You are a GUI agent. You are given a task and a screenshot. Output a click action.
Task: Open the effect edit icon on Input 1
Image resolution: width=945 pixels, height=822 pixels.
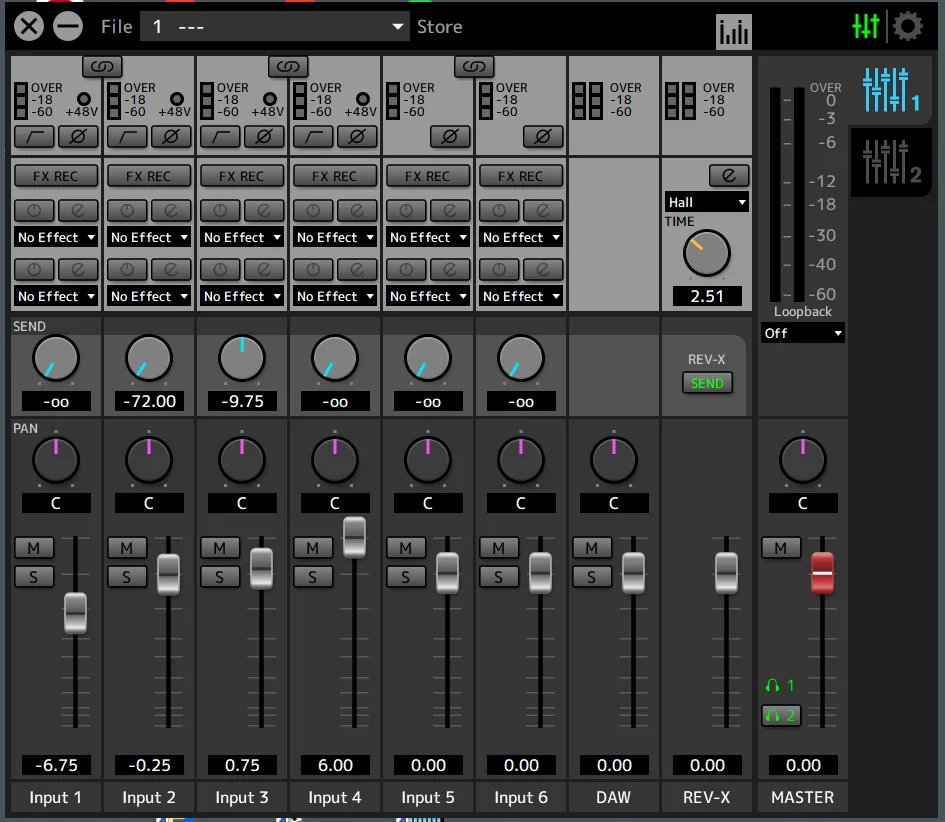78,211
